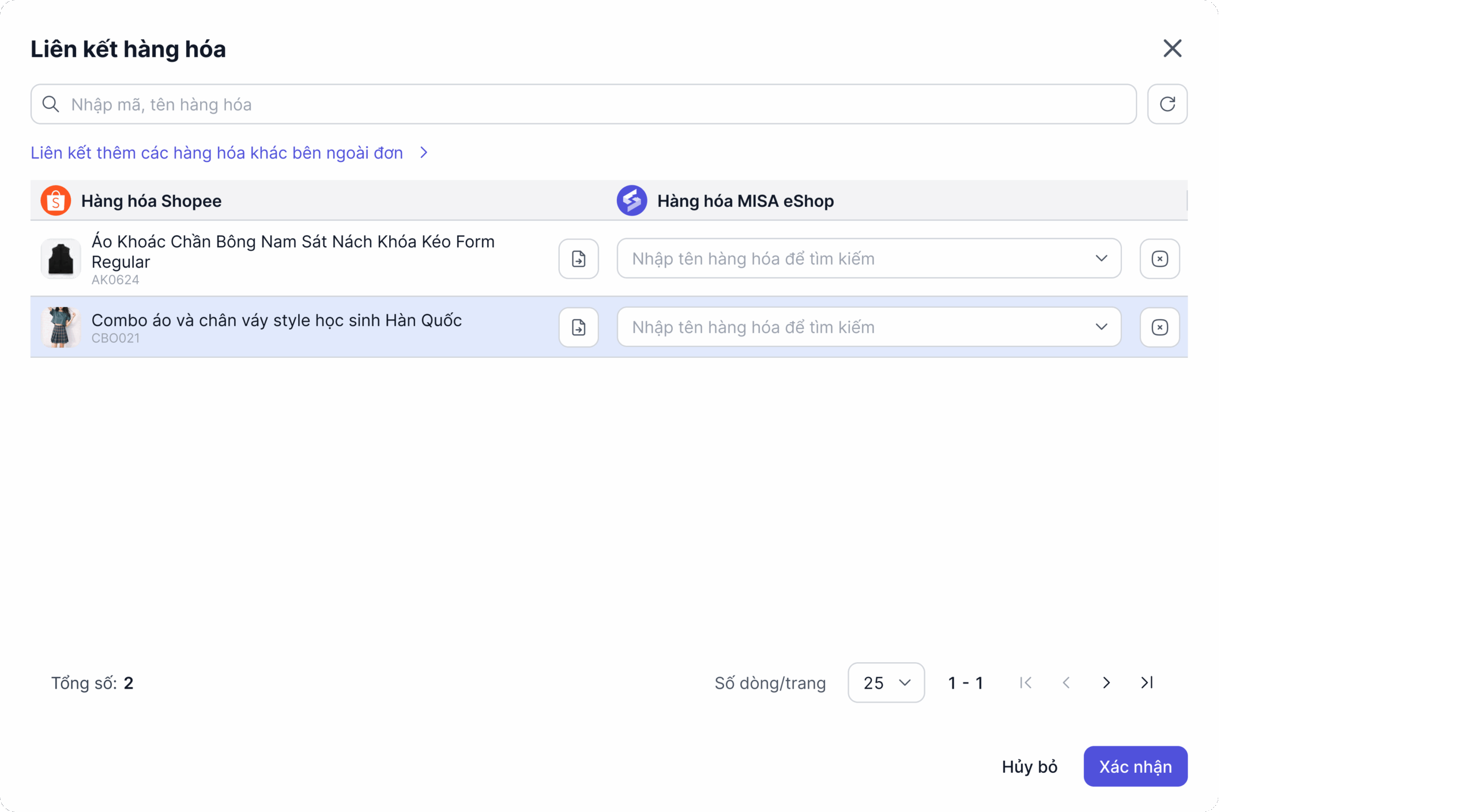Jump to first page arrow
Viewport: 1476px width, 812px height.
pos(1026,683)
